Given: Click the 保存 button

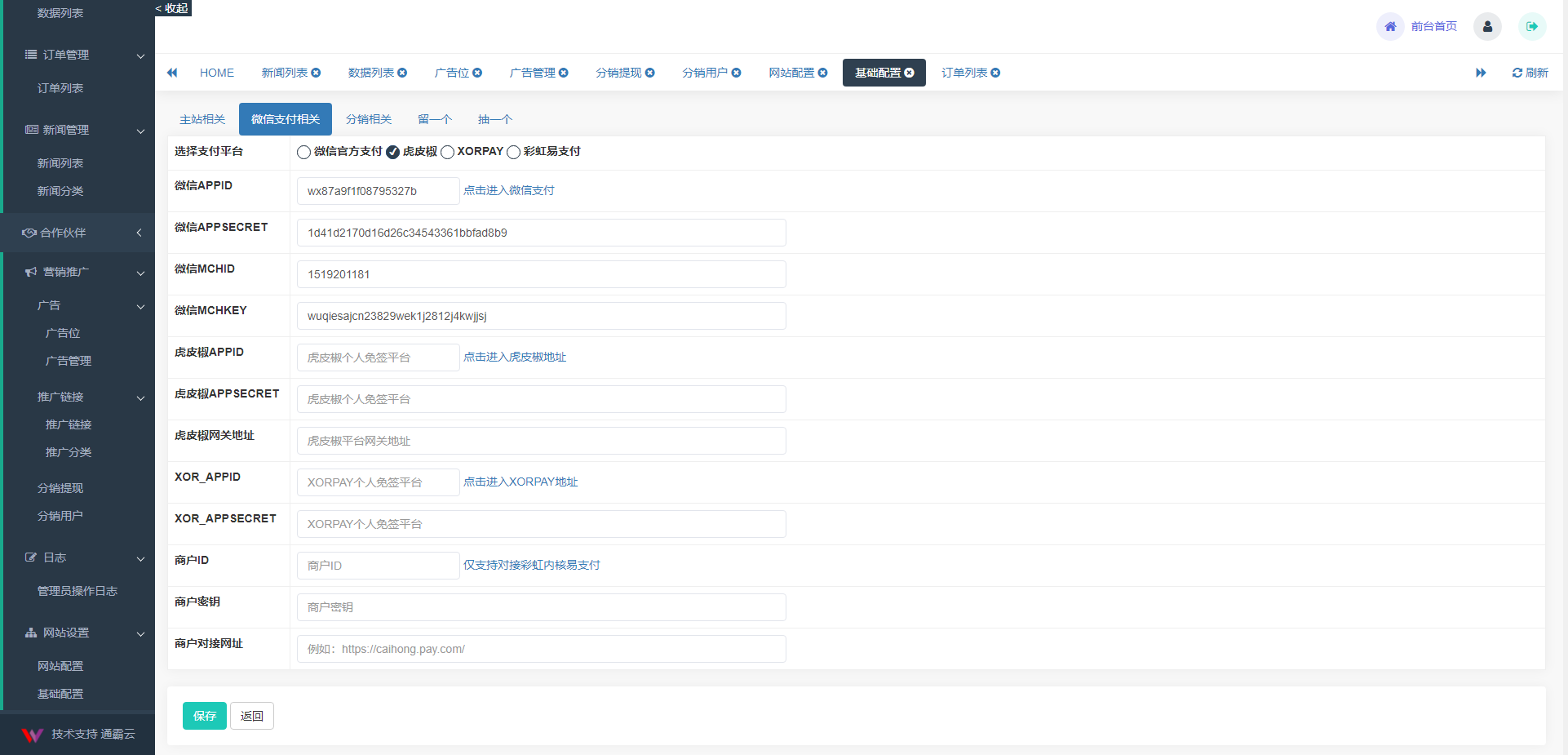Looking at the screenshot, I should 205,716.
